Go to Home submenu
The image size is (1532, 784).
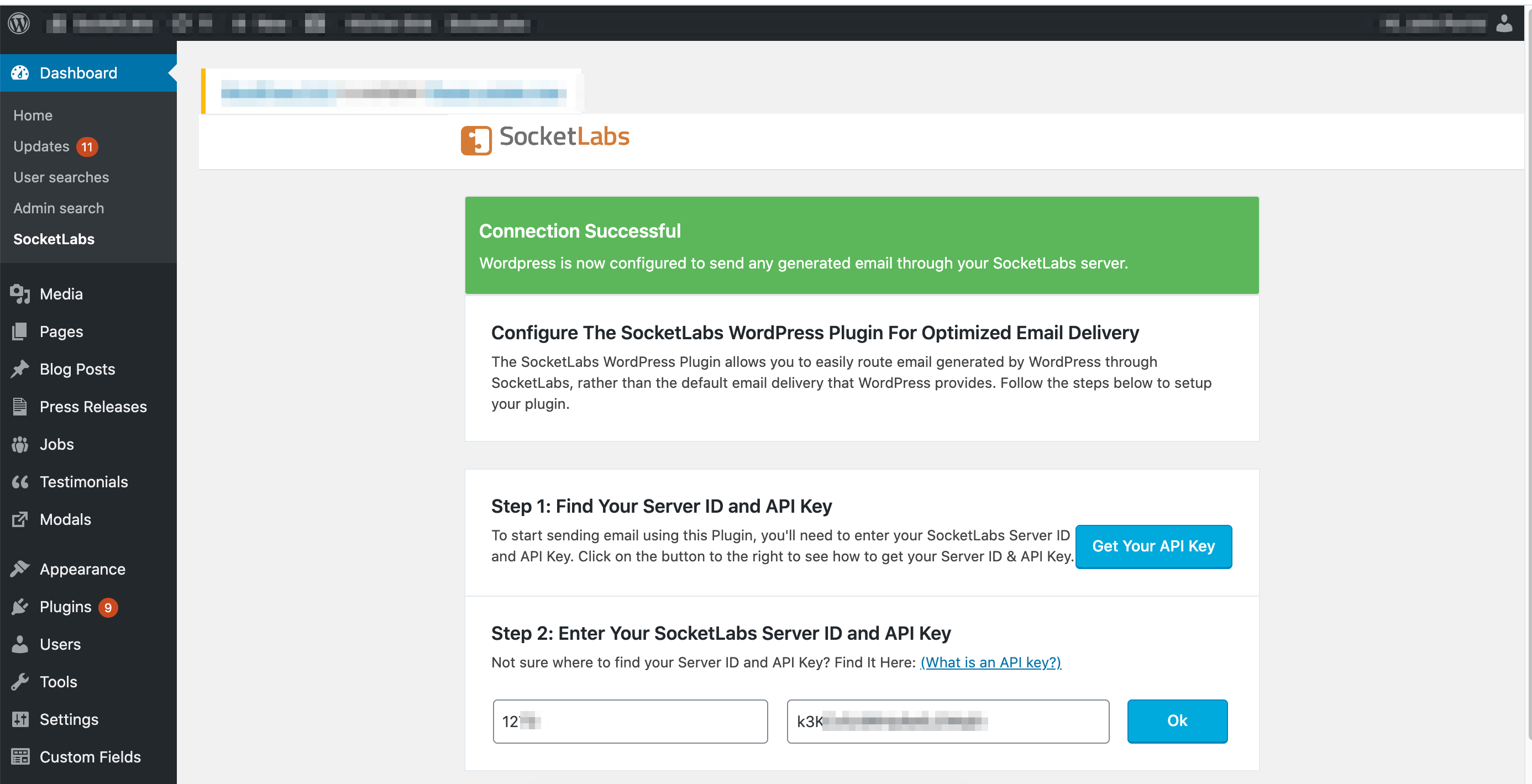(x=33, y=115)
